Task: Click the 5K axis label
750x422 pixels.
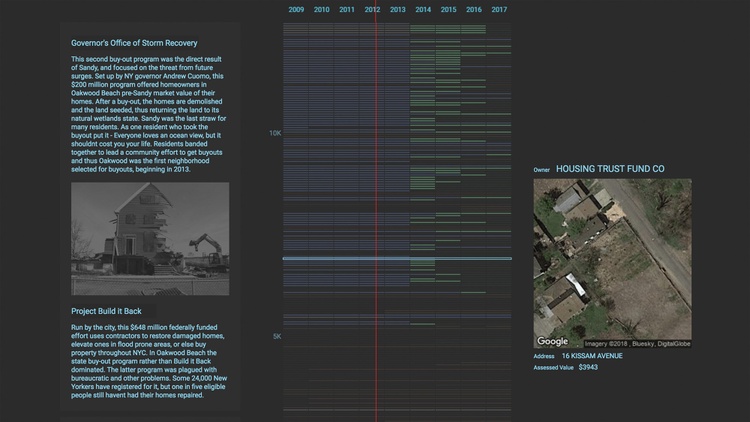Action: click(x=277, y=336)
